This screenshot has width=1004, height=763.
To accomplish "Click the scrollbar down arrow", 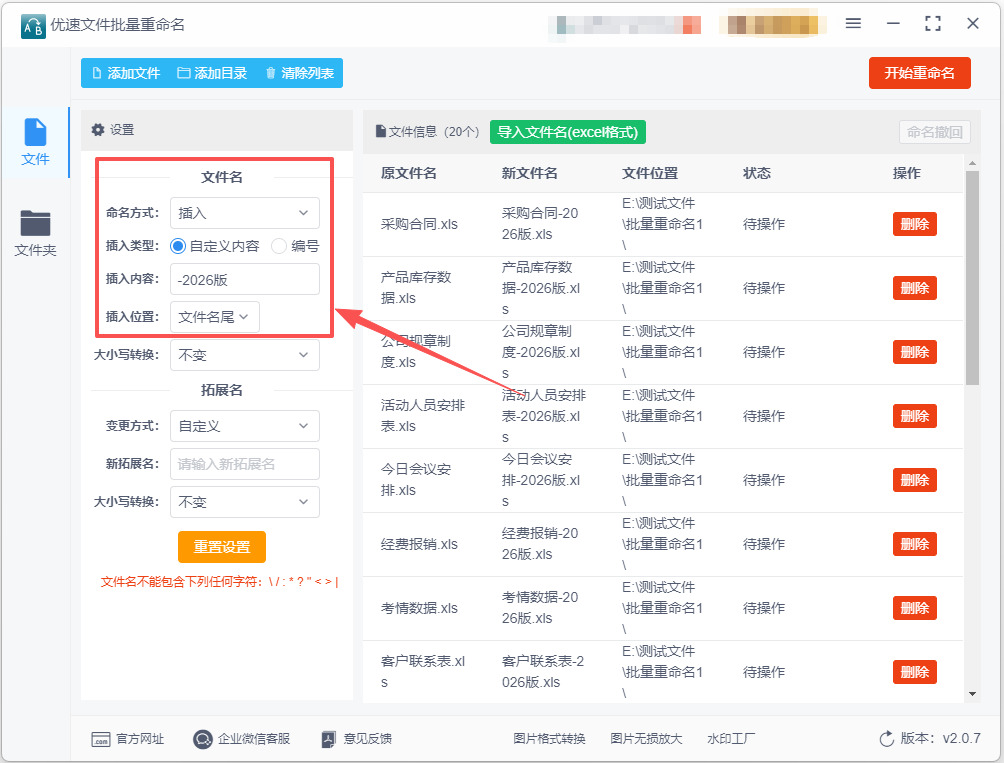I will click(972, 694).
